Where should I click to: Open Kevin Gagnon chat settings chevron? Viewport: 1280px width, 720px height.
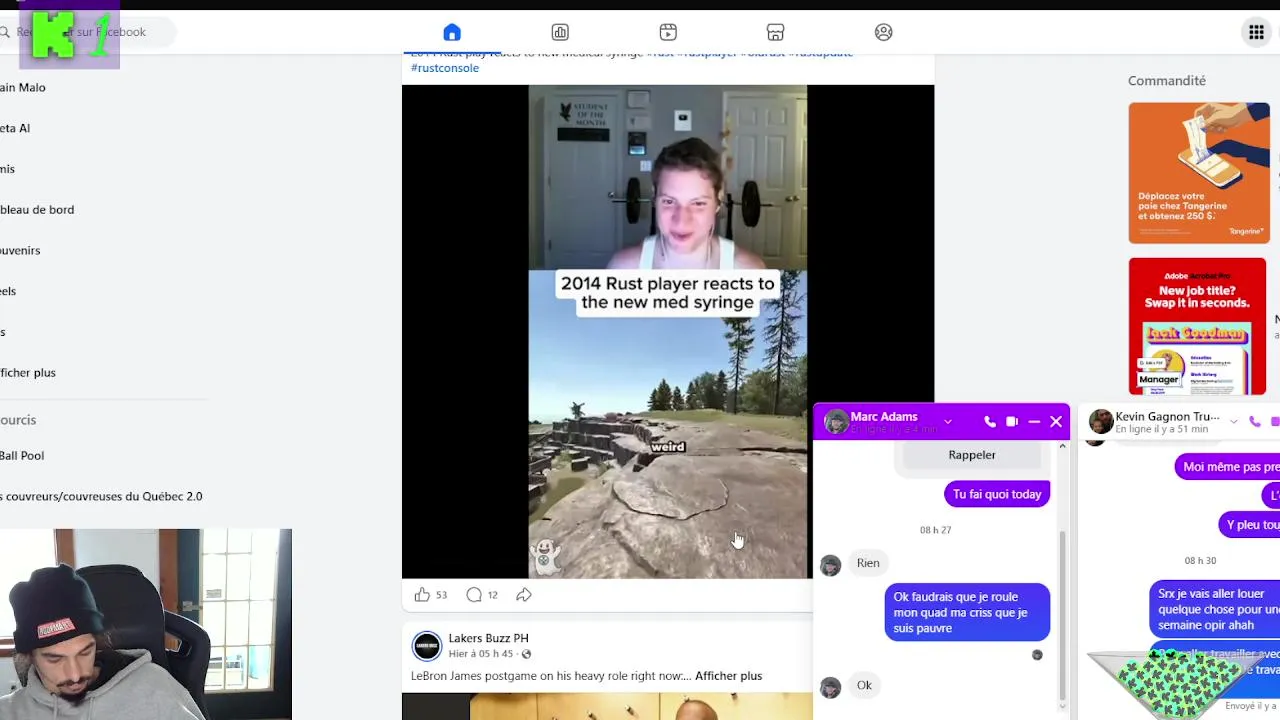(1233, 422)
